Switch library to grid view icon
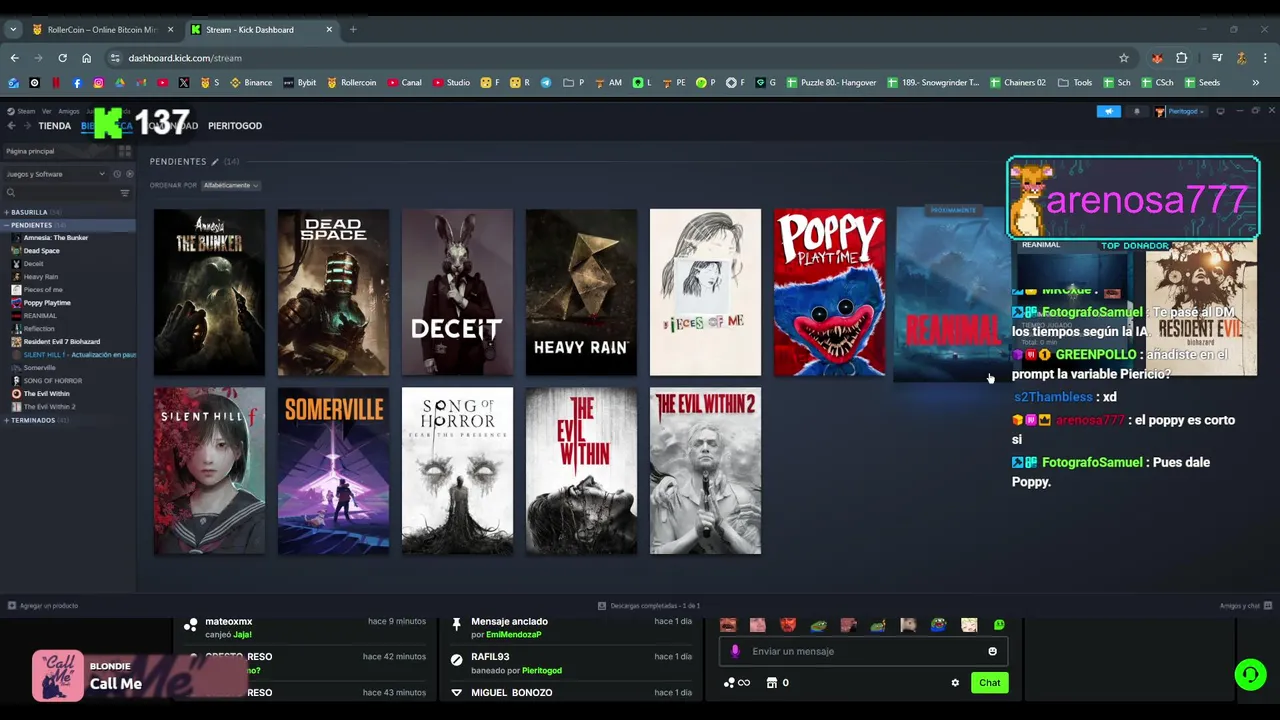Image resolution: width=1280 pixels, height=720 pixels. click(125, 151)
